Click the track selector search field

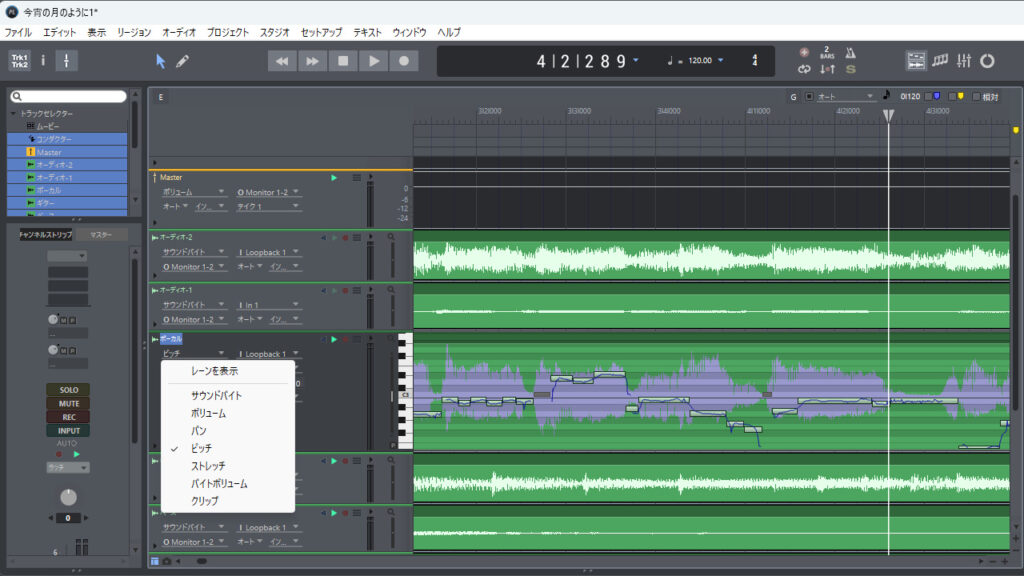pyautogui.click(x=69, y=97)
